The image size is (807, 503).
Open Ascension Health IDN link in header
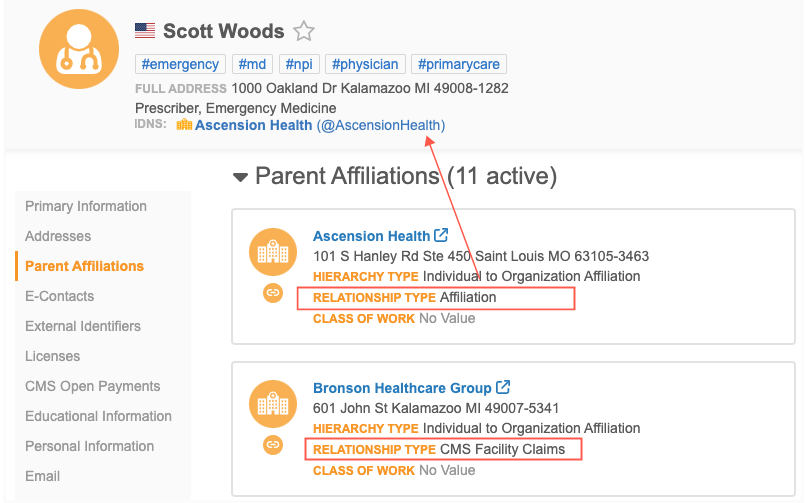pyautogui.click(x=253, y=125)
